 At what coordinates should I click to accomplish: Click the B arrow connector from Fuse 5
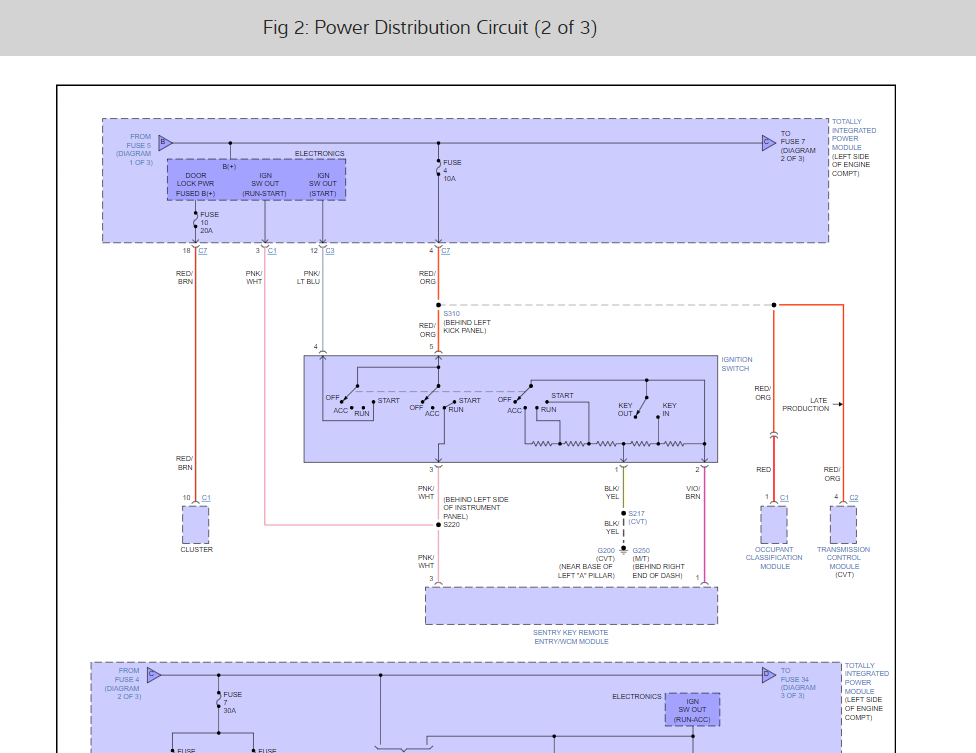click(x=165, y=143)
